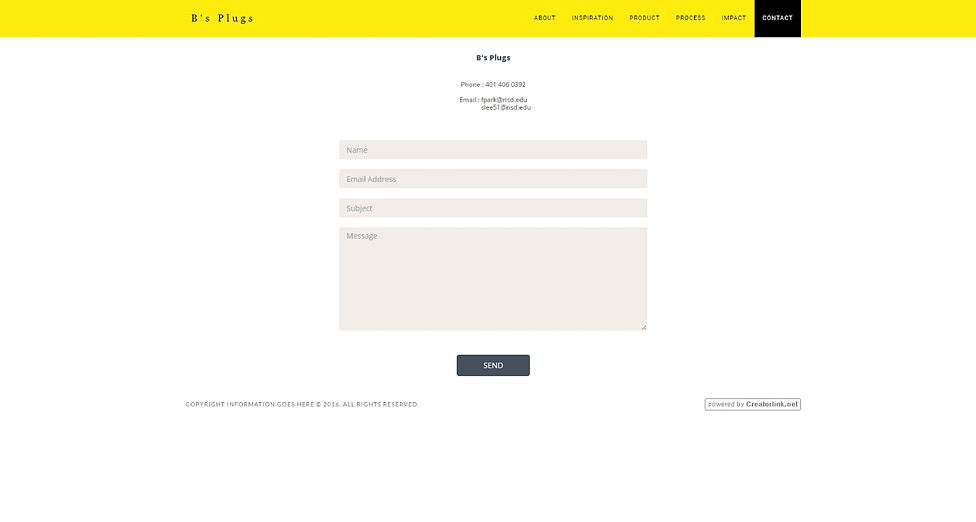Viewport: 976px width, 522px height.
Task: Click the fpark@risd.edu email address
Action: pyautogui.click(x=504, y=100)
